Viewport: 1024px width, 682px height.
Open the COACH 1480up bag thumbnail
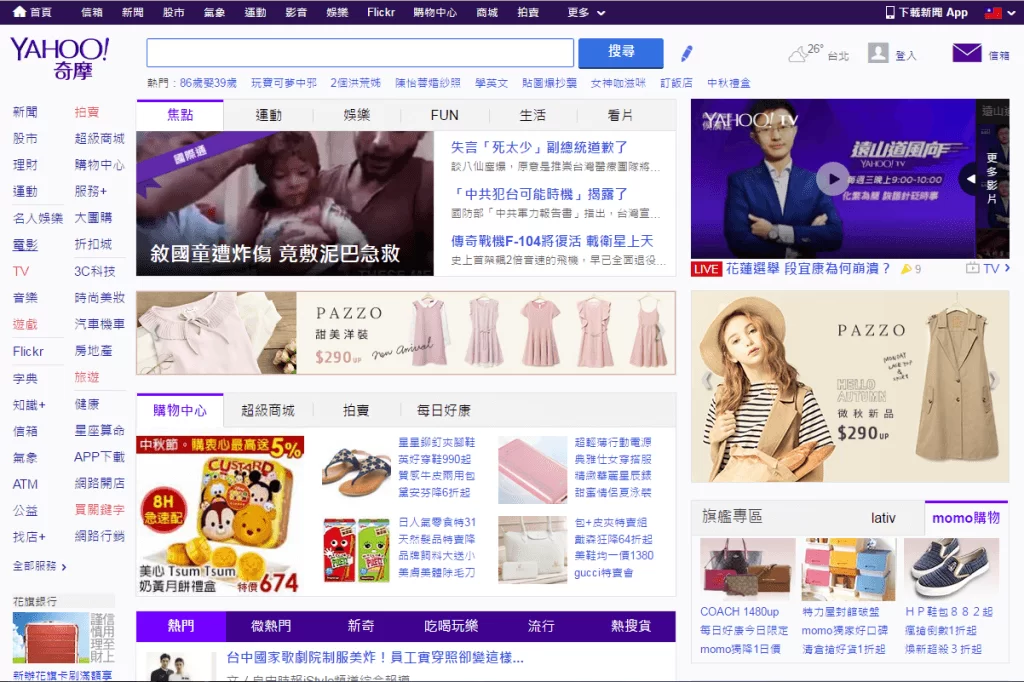[x=747, y=568]
